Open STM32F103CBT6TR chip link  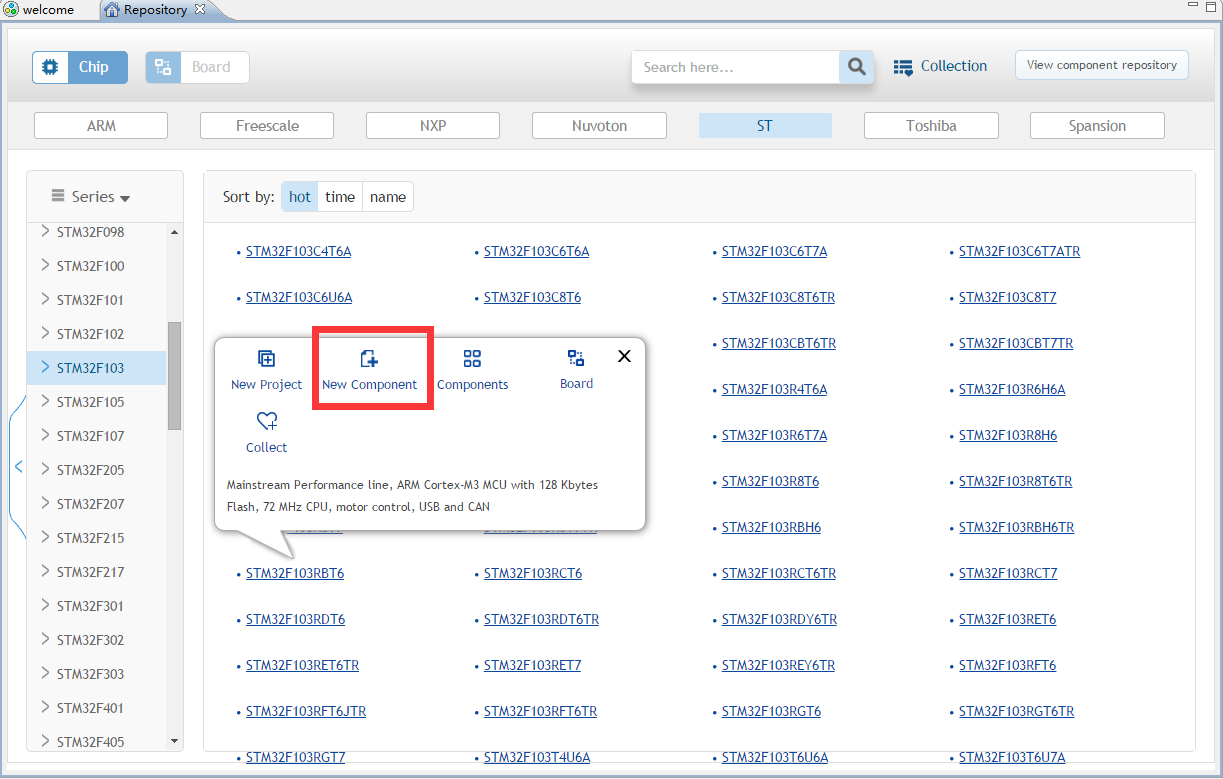779,343
